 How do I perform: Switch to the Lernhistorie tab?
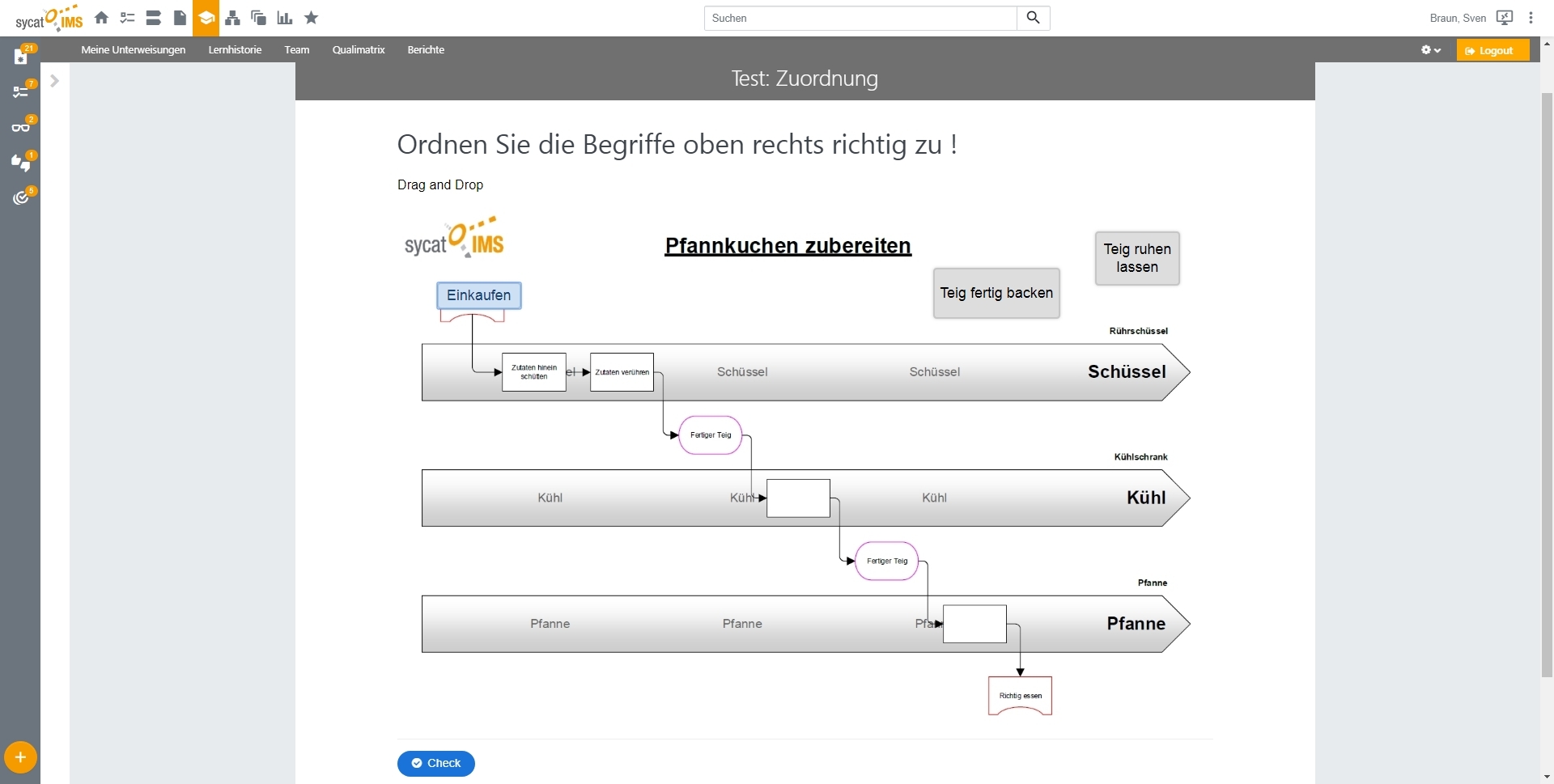pos(235,50)
